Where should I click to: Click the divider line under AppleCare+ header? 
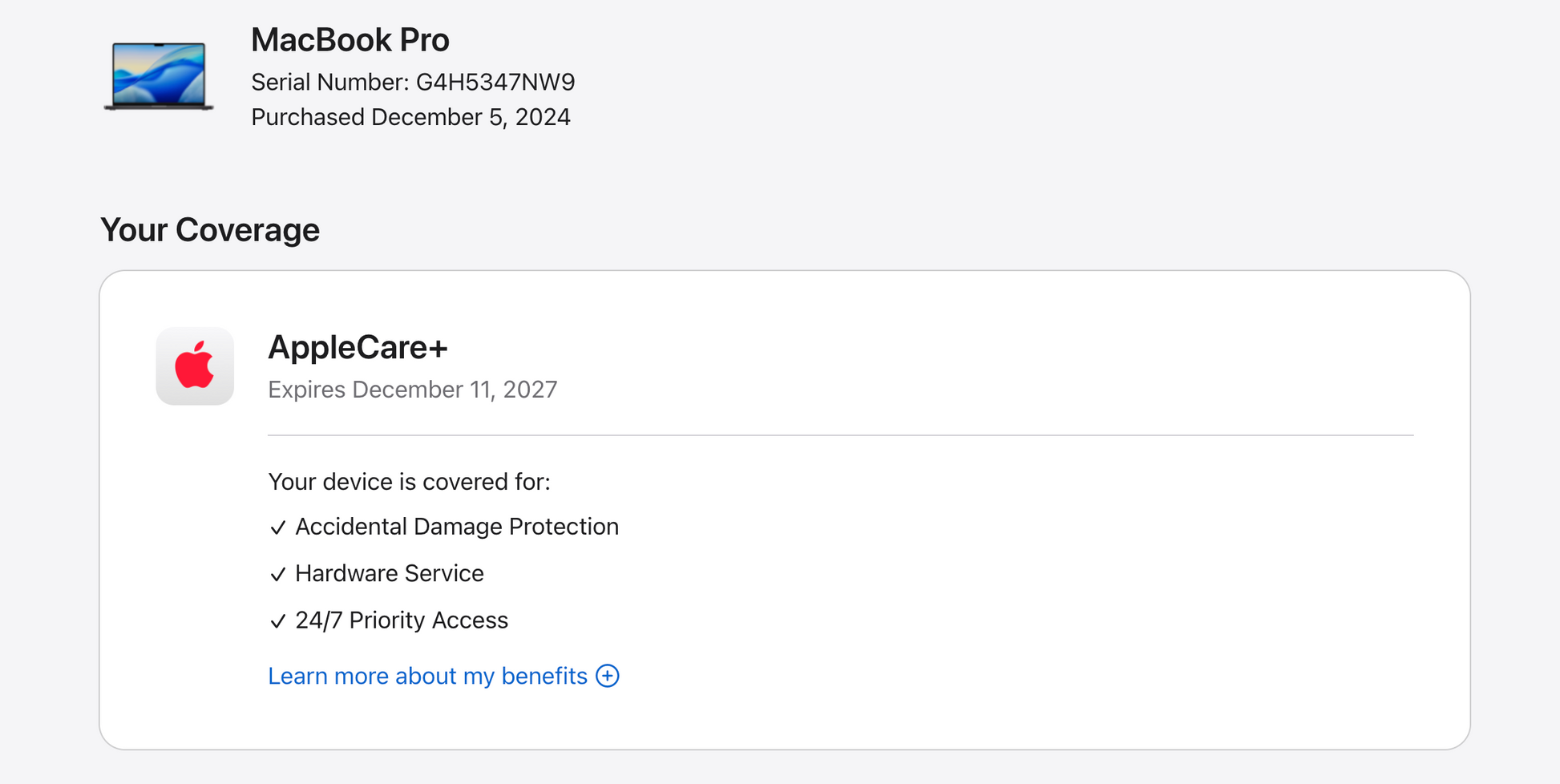tap(840, 435)
